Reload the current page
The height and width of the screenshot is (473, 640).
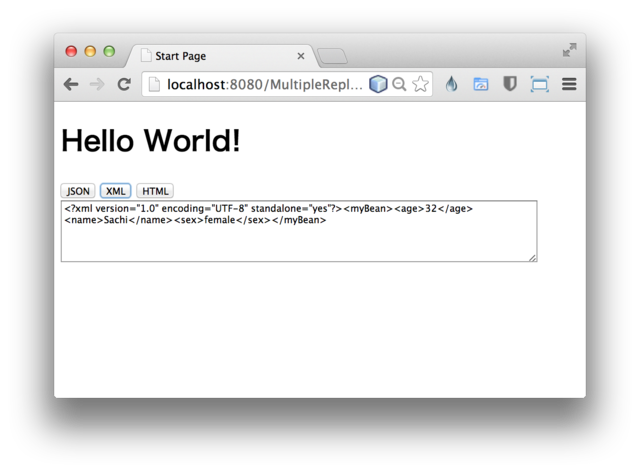coord(124,85)
